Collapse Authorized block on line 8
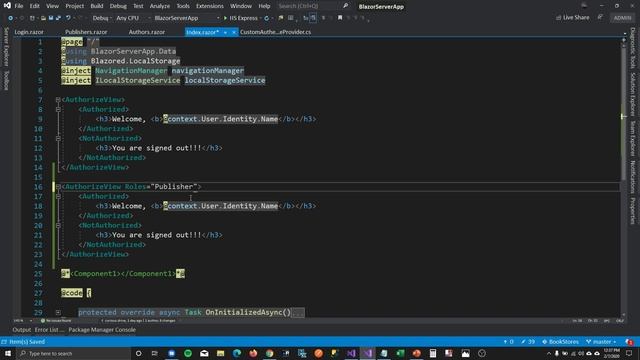 58,109
